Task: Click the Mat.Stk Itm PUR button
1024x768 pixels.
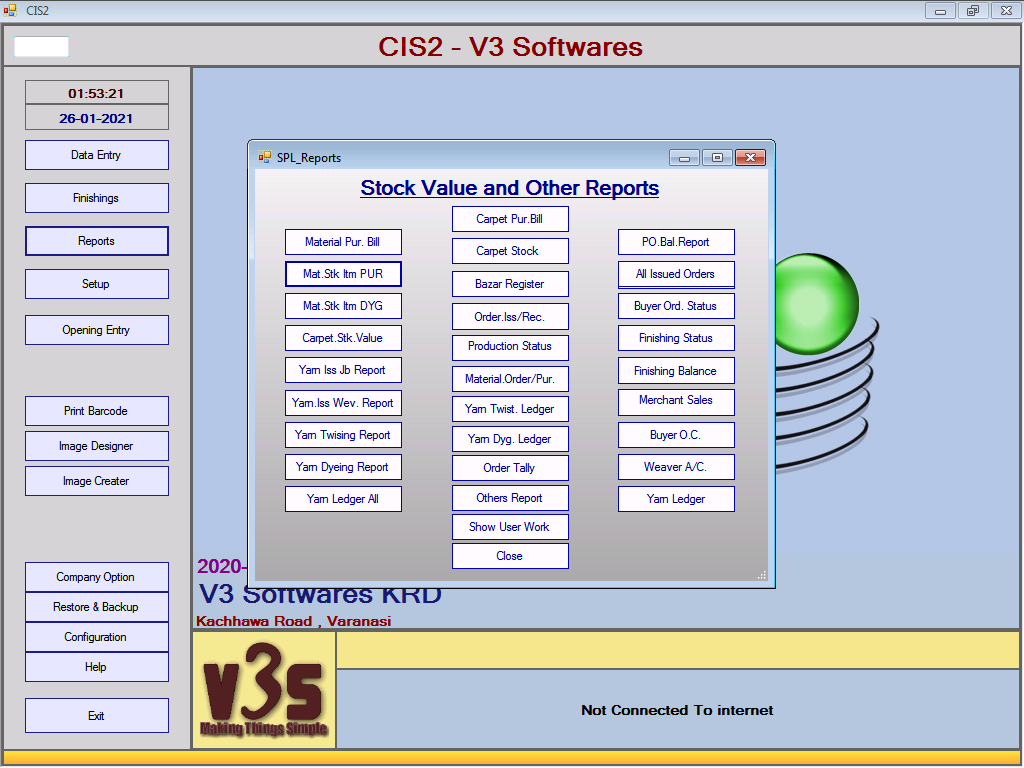Action: 343,274
